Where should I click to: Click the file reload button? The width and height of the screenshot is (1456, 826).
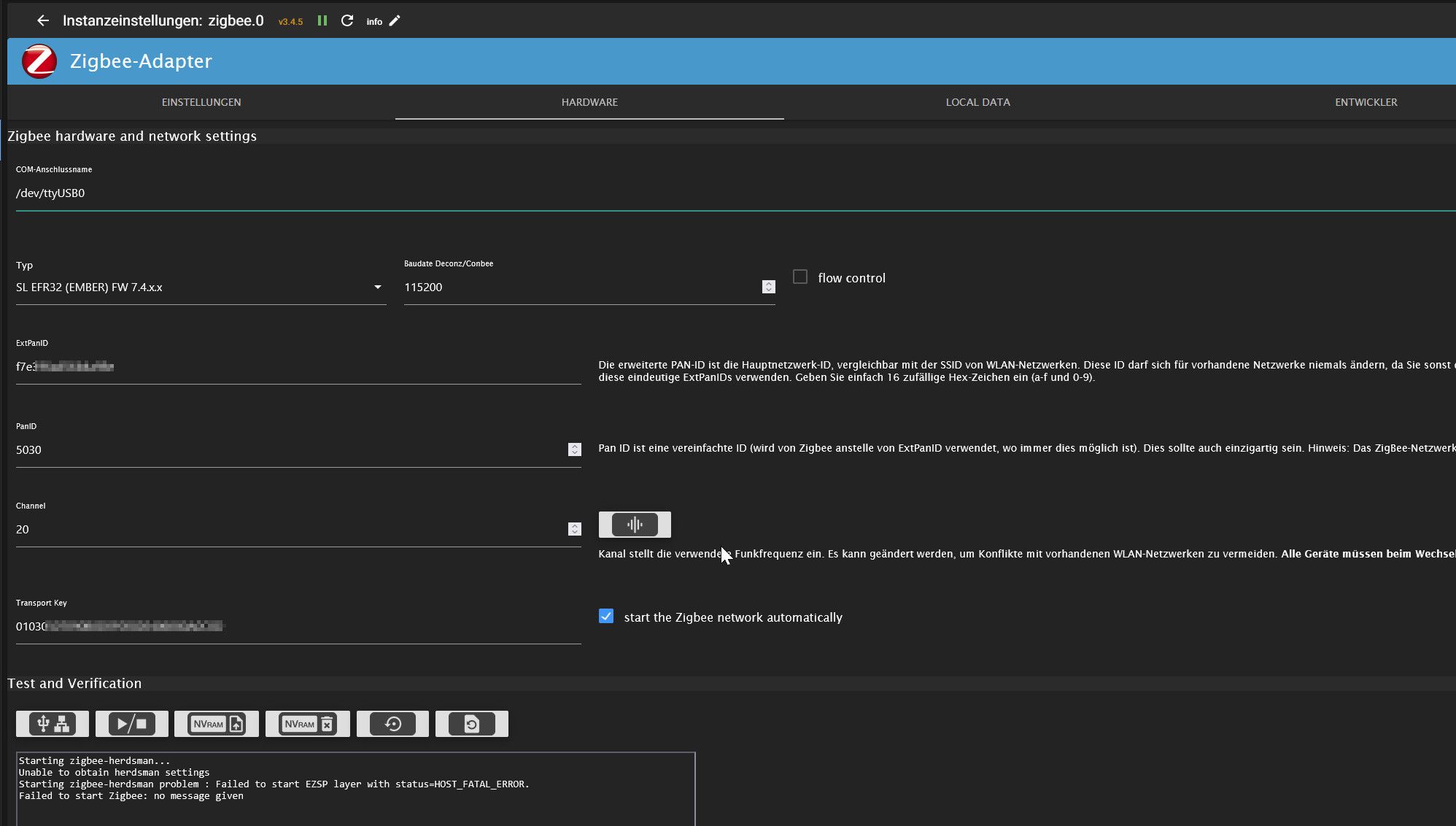click(x=472, y=724)
